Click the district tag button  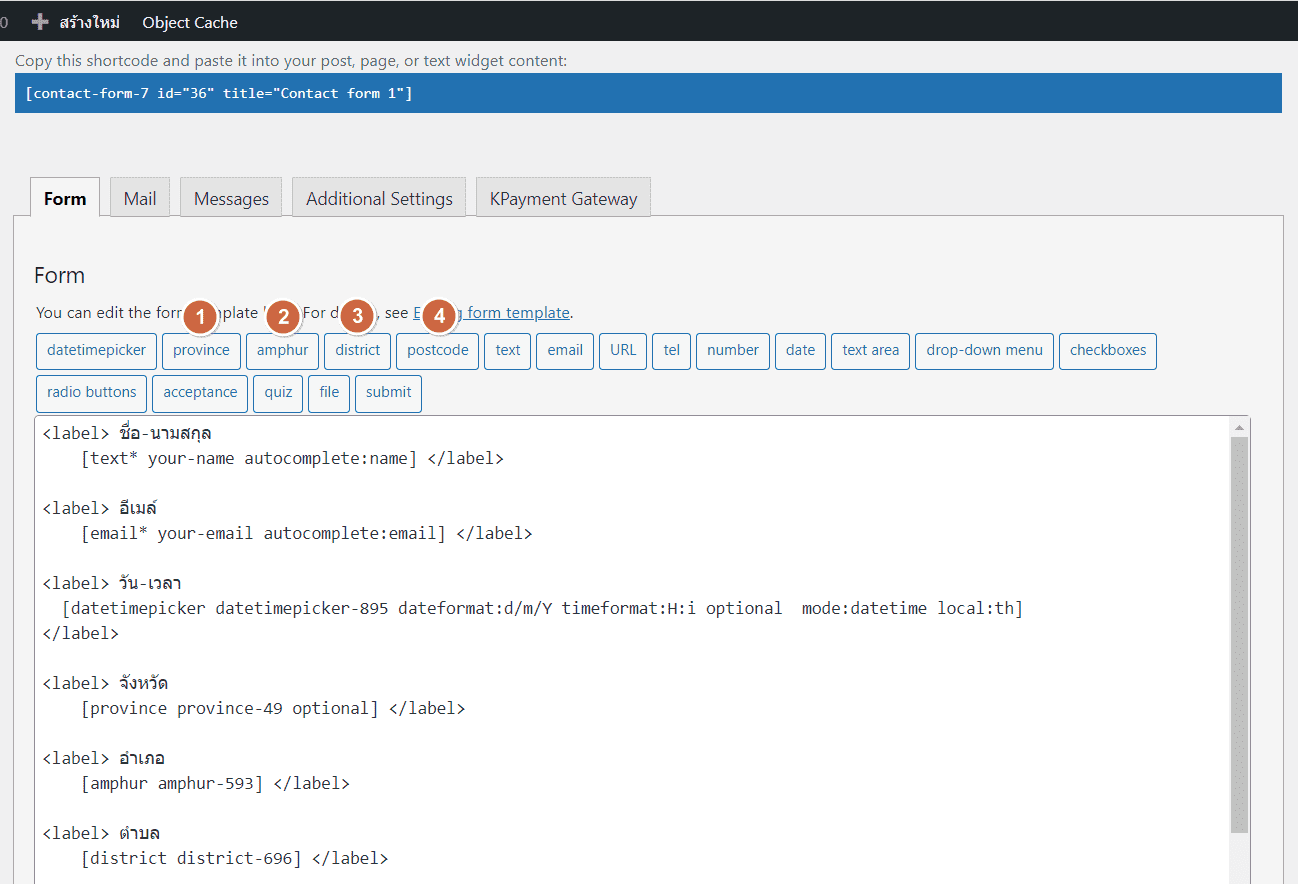[357, 351]
